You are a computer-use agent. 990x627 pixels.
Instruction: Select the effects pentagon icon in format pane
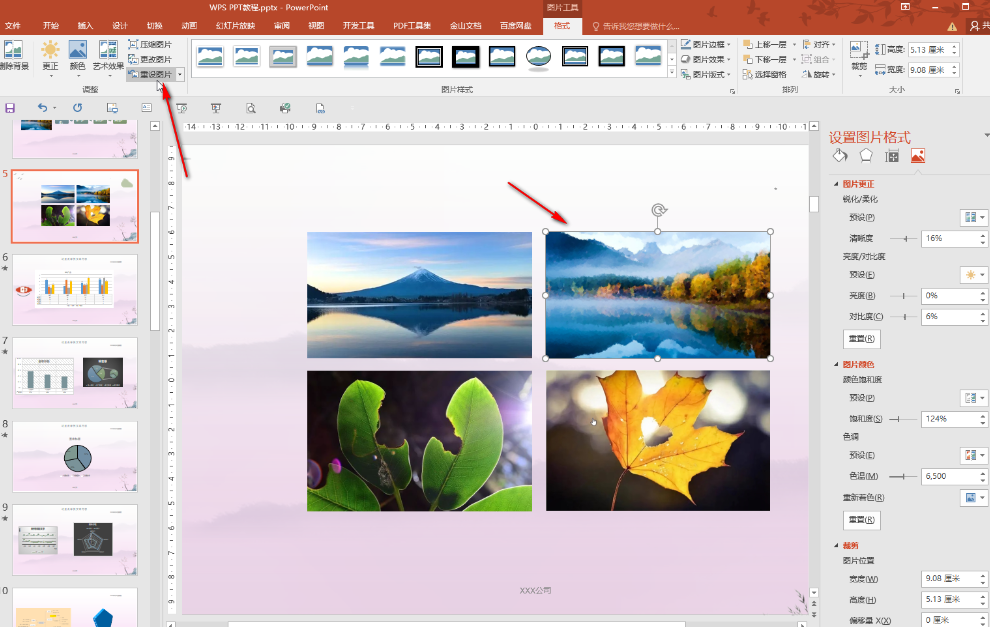point(866,155)
